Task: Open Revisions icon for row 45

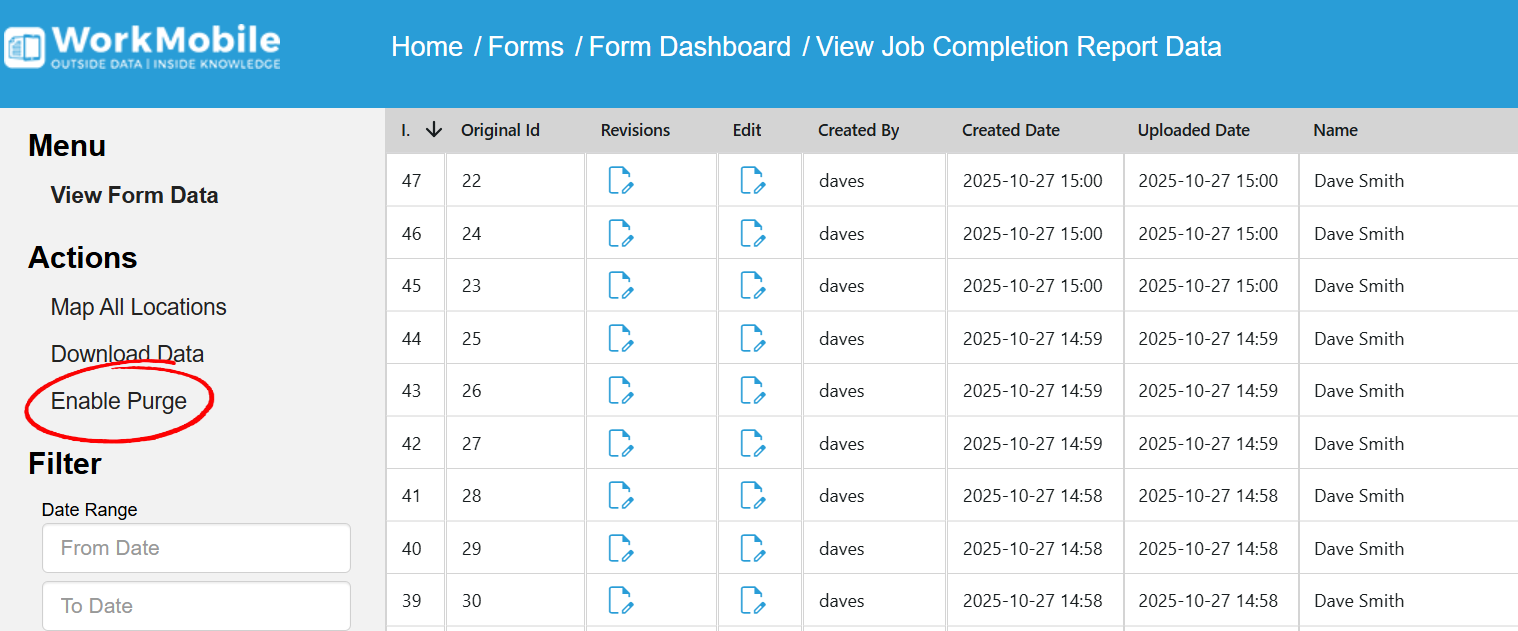Action: pyautogui.click(x=620, y=286)
